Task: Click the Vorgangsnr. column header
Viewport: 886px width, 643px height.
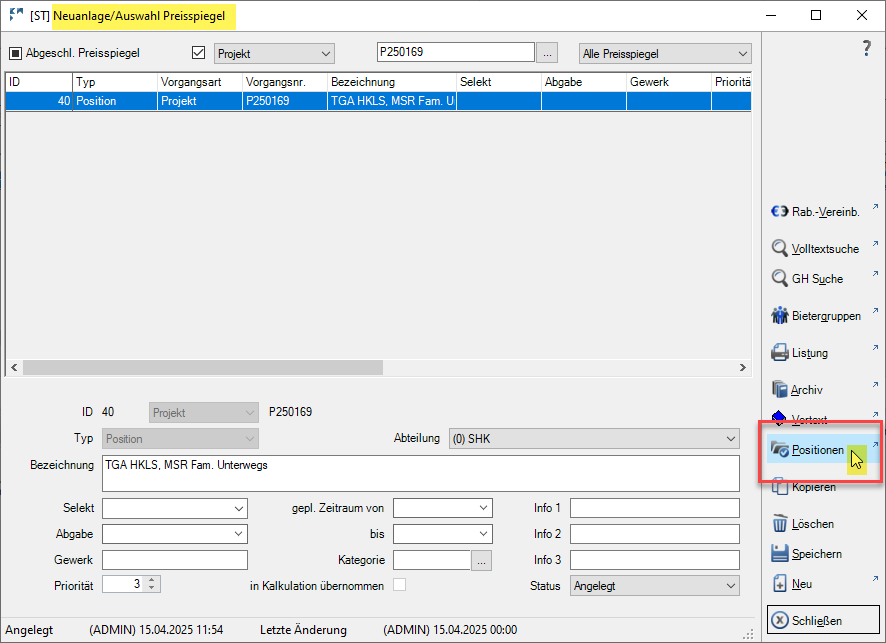Action: tap(283, 82)
